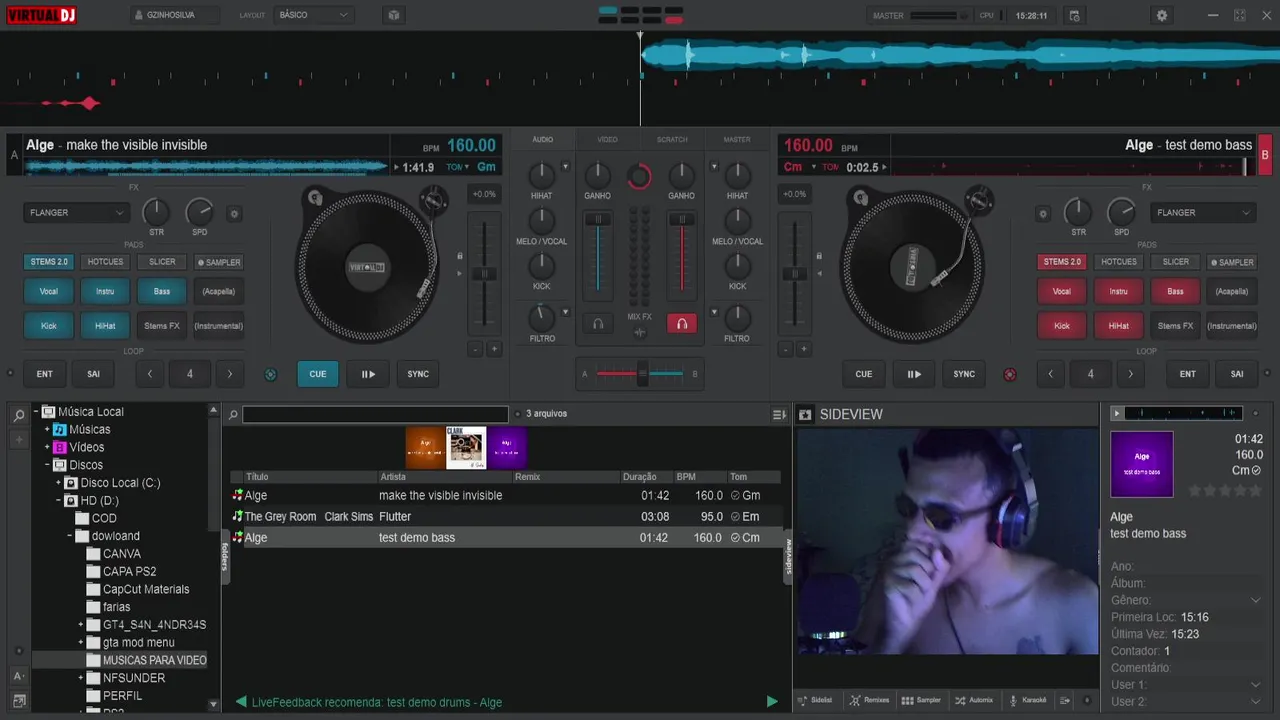Disable the red headphone cue for deck B

pyautogui.click(x=681, y=324)
